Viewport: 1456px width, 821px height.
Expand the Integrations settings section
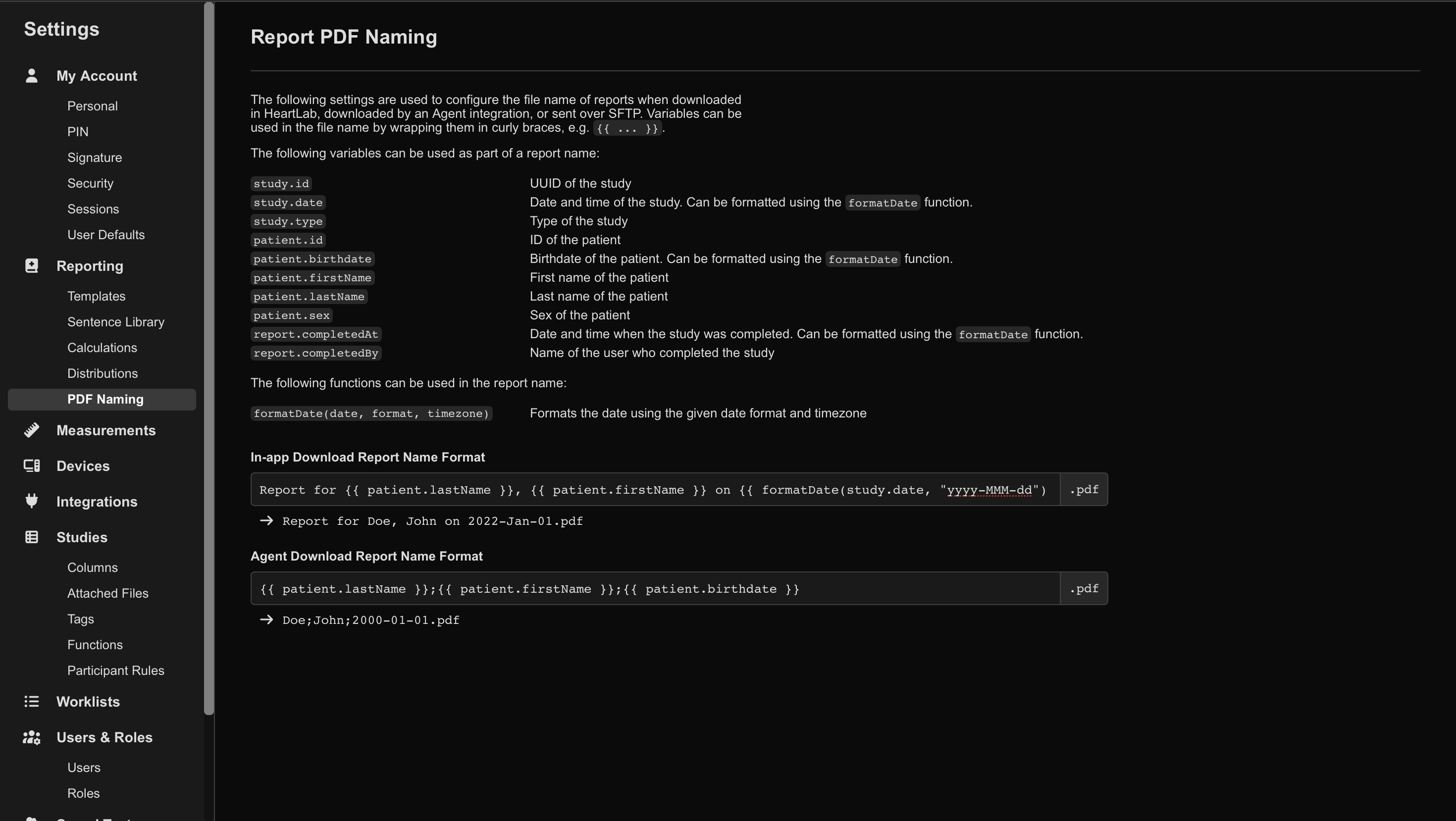(97, 502)
